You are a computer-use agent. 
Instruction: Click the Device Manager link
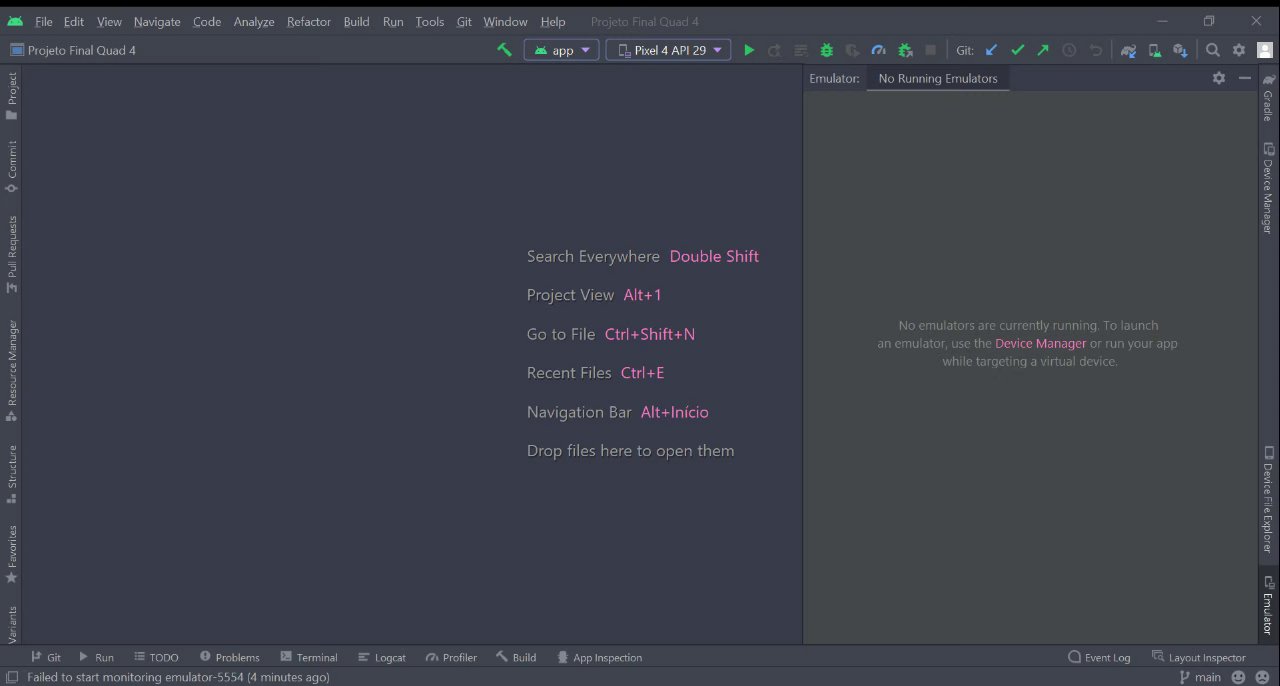(x=1040, y=343)
